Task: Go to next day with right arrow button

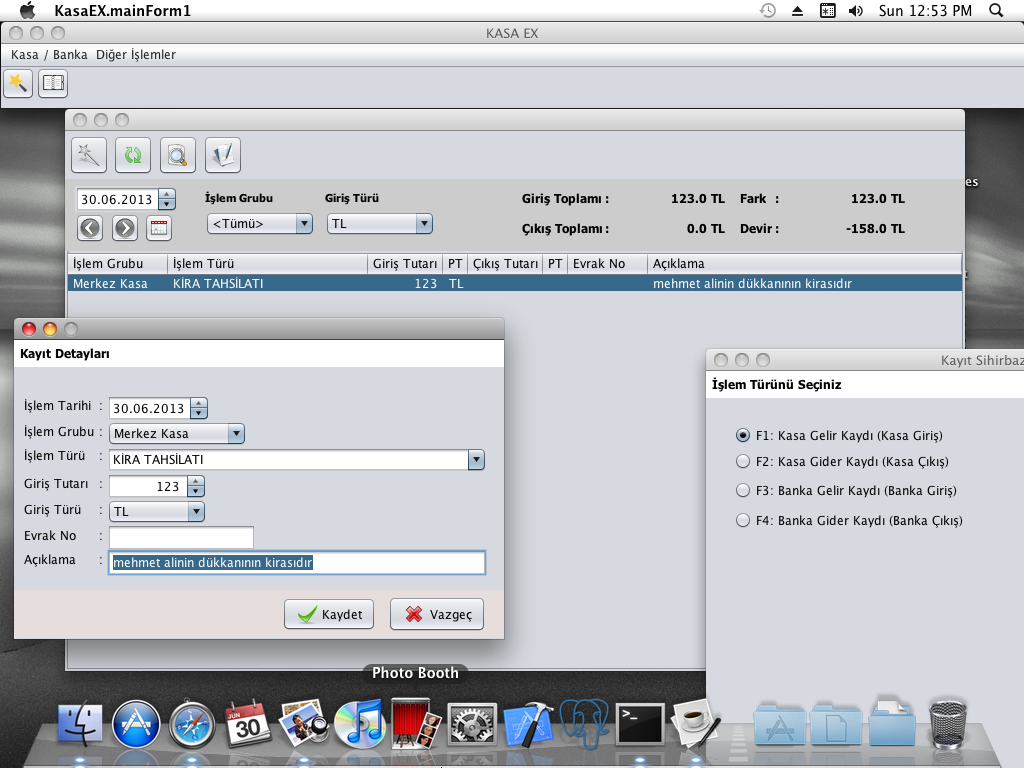Action: click(124, 228)
